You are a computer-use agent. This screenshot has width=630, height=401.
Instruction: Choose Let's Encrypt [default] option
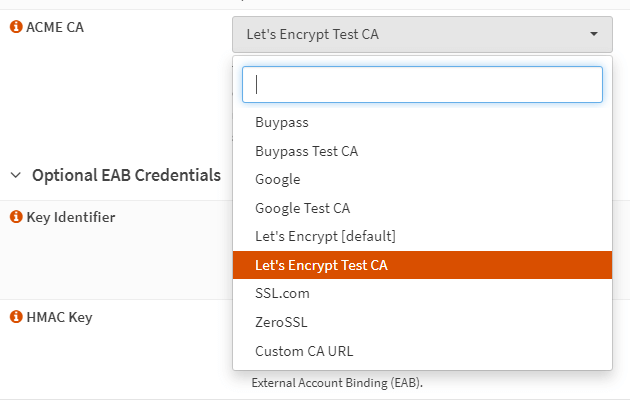coord(326,237)
